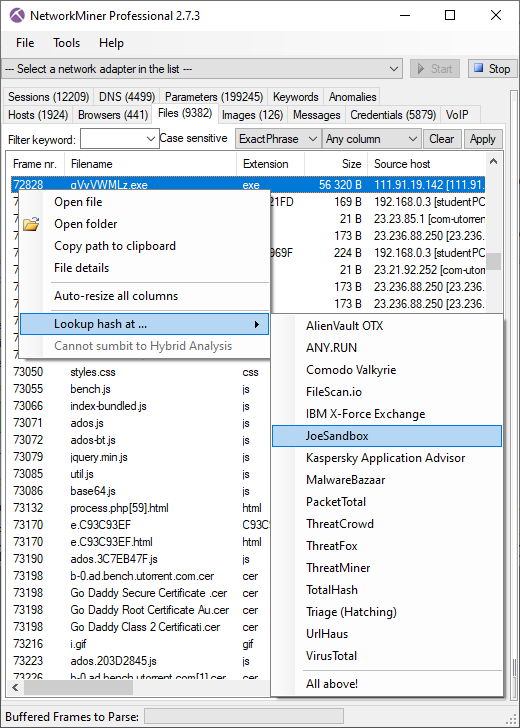Switch to the Browsers (441) tab
Image resolution: width=520 pixels, height=728 pixels.
(113, 115)
